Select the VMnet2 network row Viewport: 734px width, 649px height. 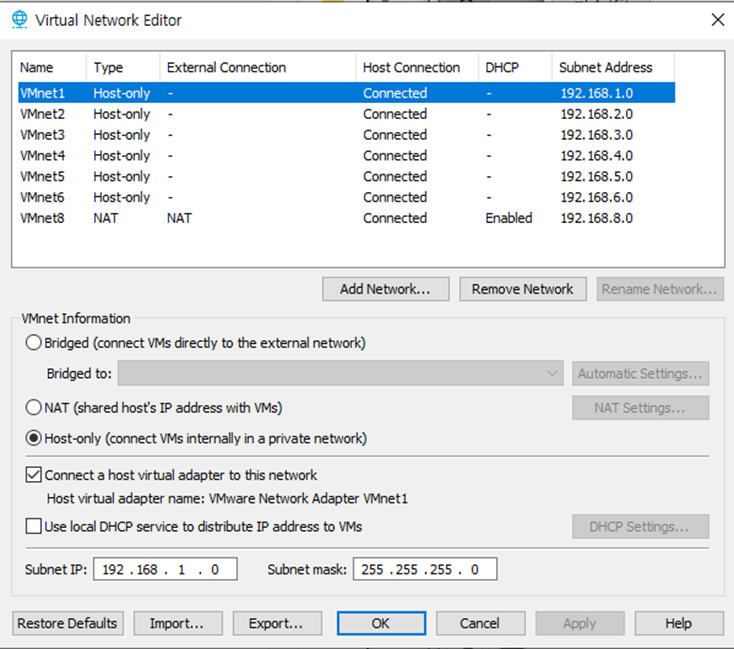(346, 114)
